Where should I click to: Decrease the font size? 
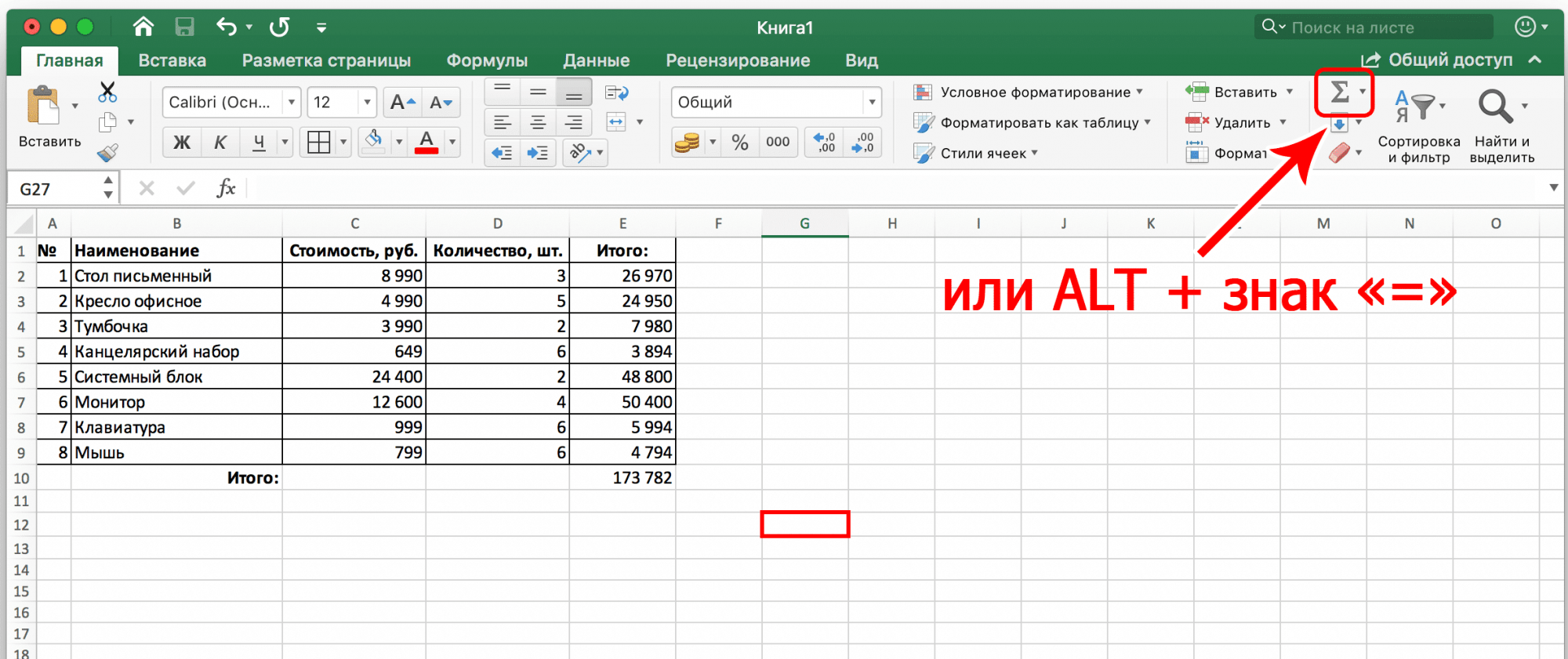[440, 103]
